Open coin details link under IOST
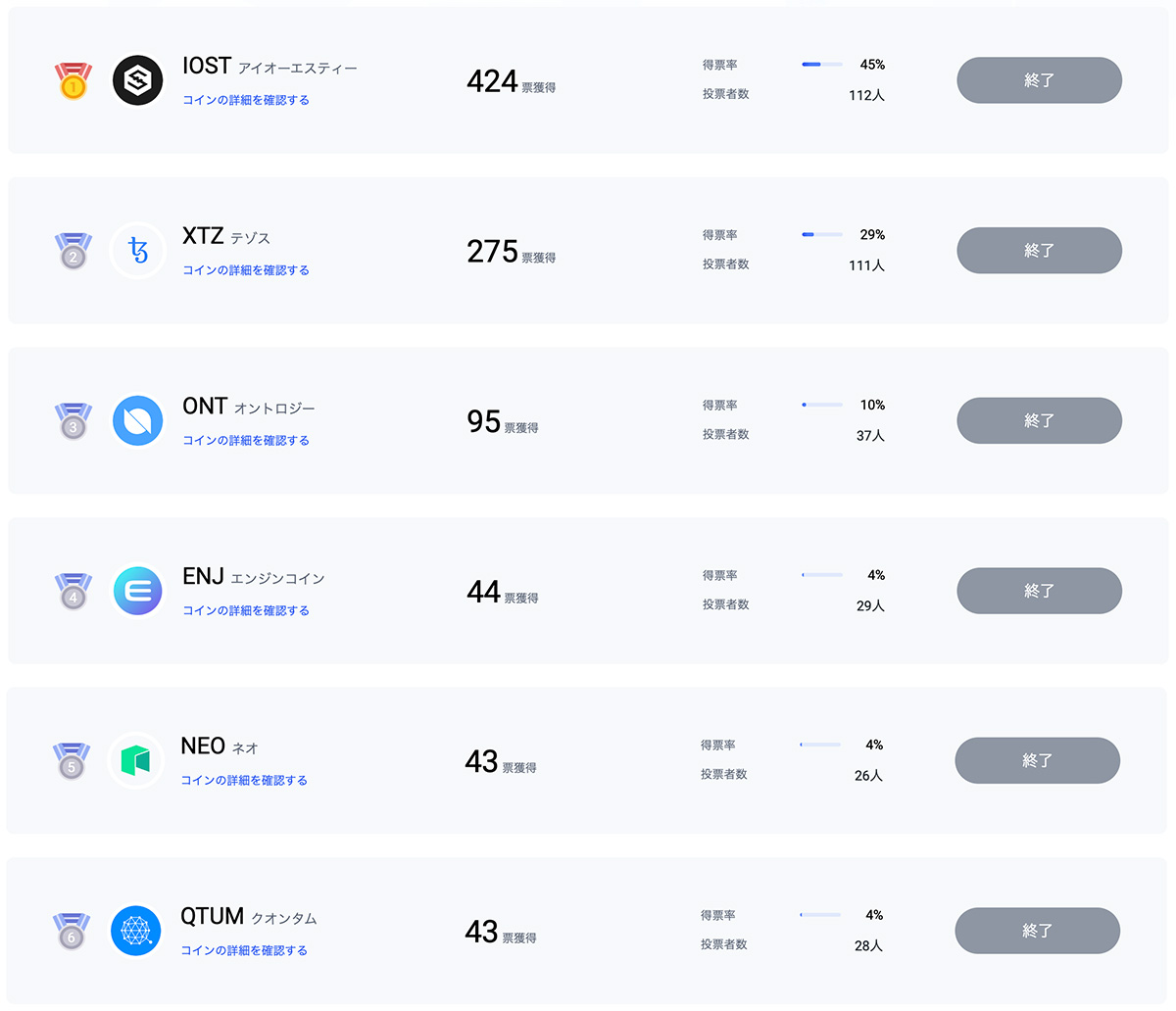Screen dimensions: 1176x1011 [246, 100]
